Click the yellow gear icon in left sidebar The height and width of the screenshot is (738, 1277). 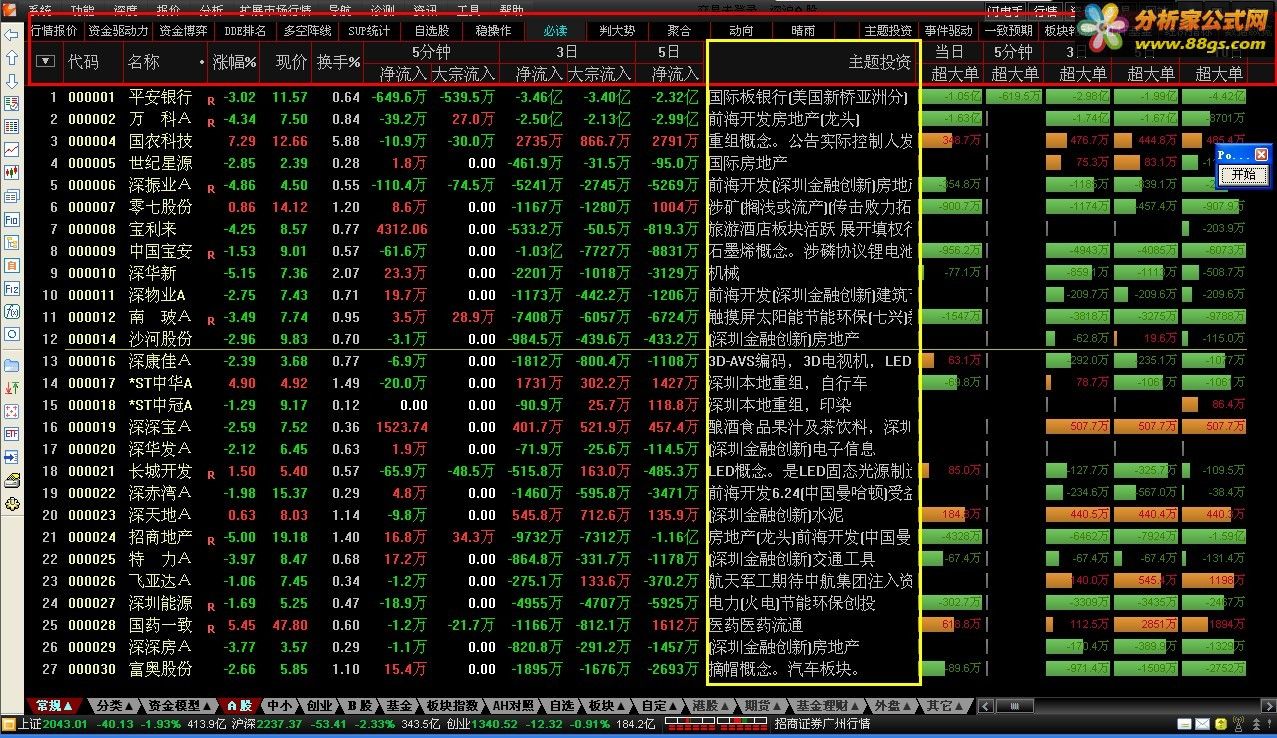coord(11,504)
